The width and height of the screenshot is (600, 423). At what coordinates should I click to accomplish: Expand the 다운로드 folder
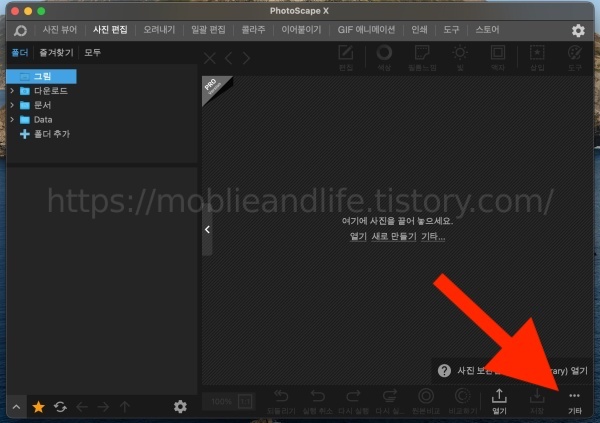point(12,91)
